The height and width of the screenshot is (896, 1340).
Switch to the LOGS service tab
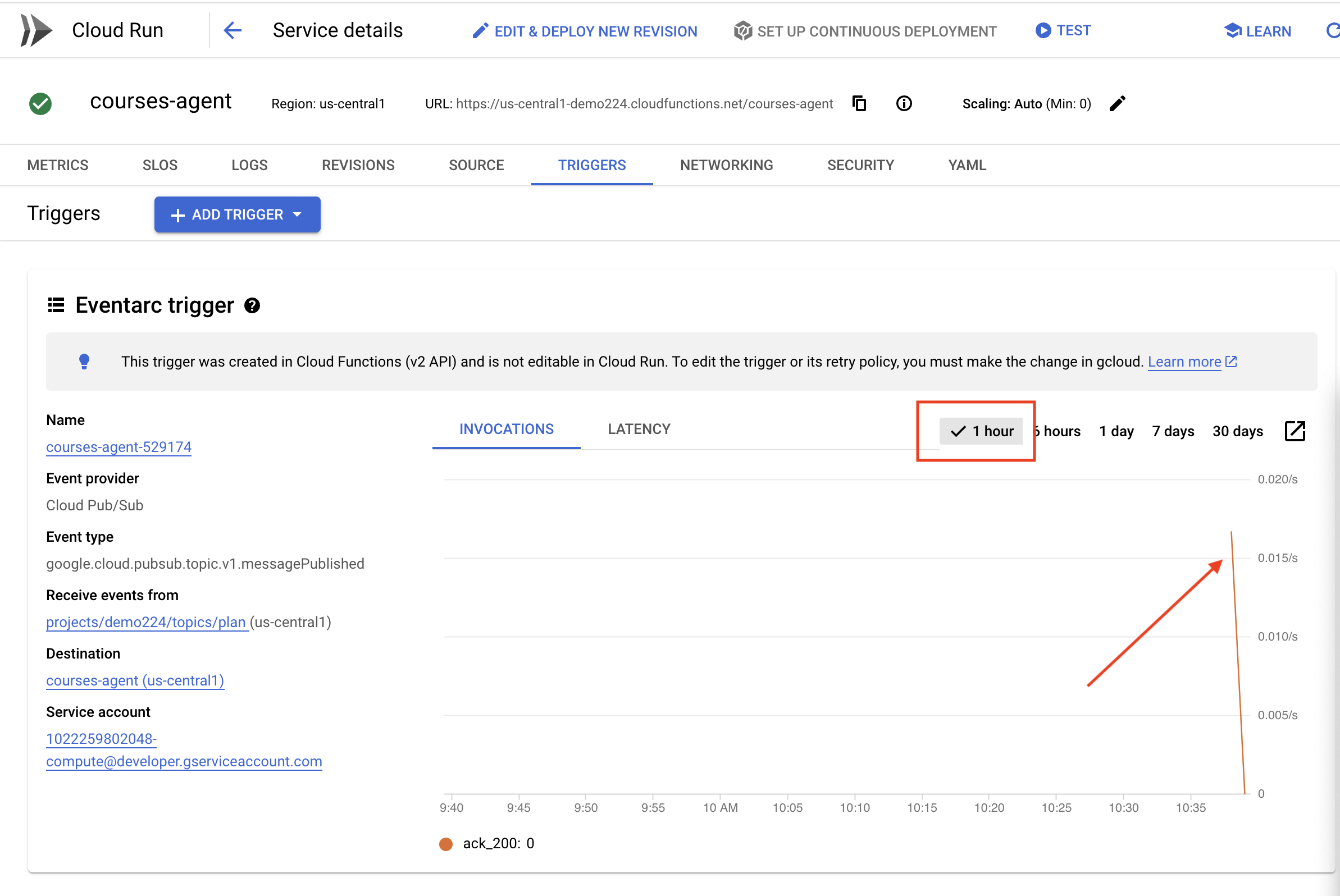249,165
